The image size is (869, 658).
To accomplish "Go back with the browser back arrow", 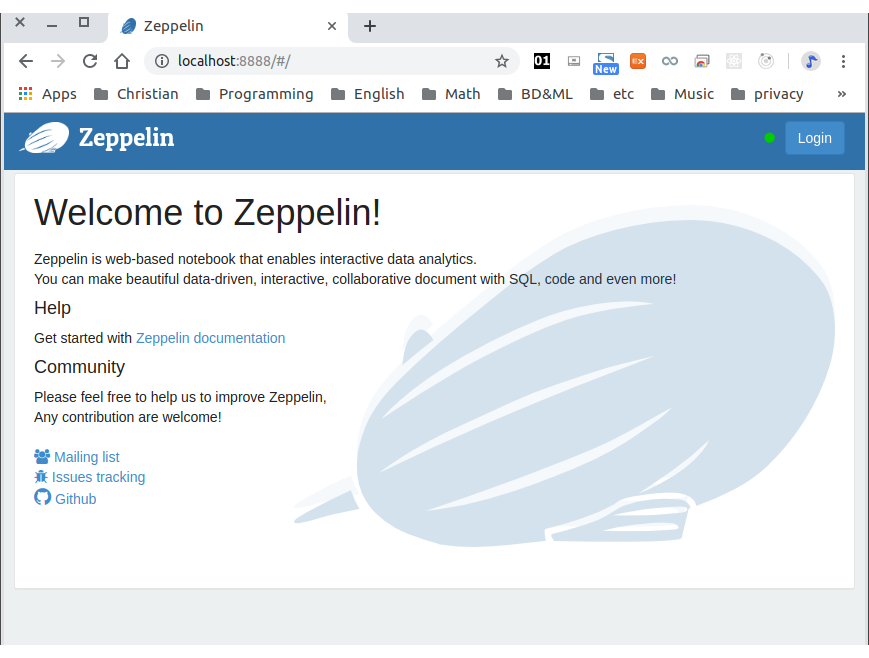I will 26,61.
